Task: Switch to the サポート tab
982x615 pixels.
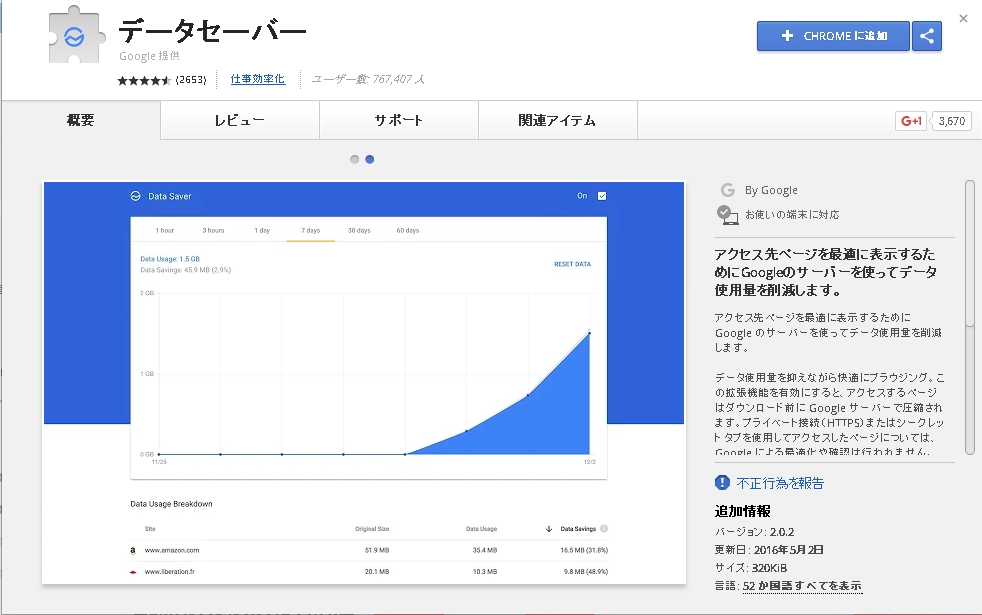Action: 399,121
